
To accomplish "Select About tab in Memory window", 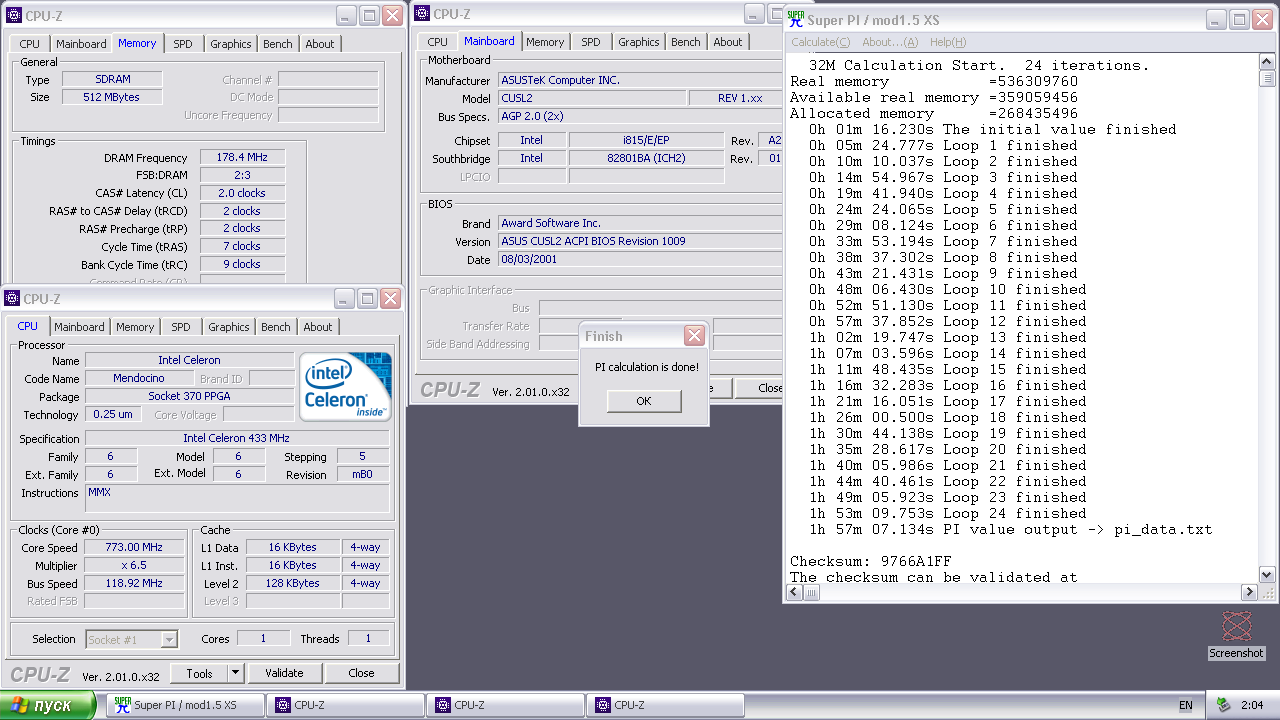I will (x=320, y=44).
